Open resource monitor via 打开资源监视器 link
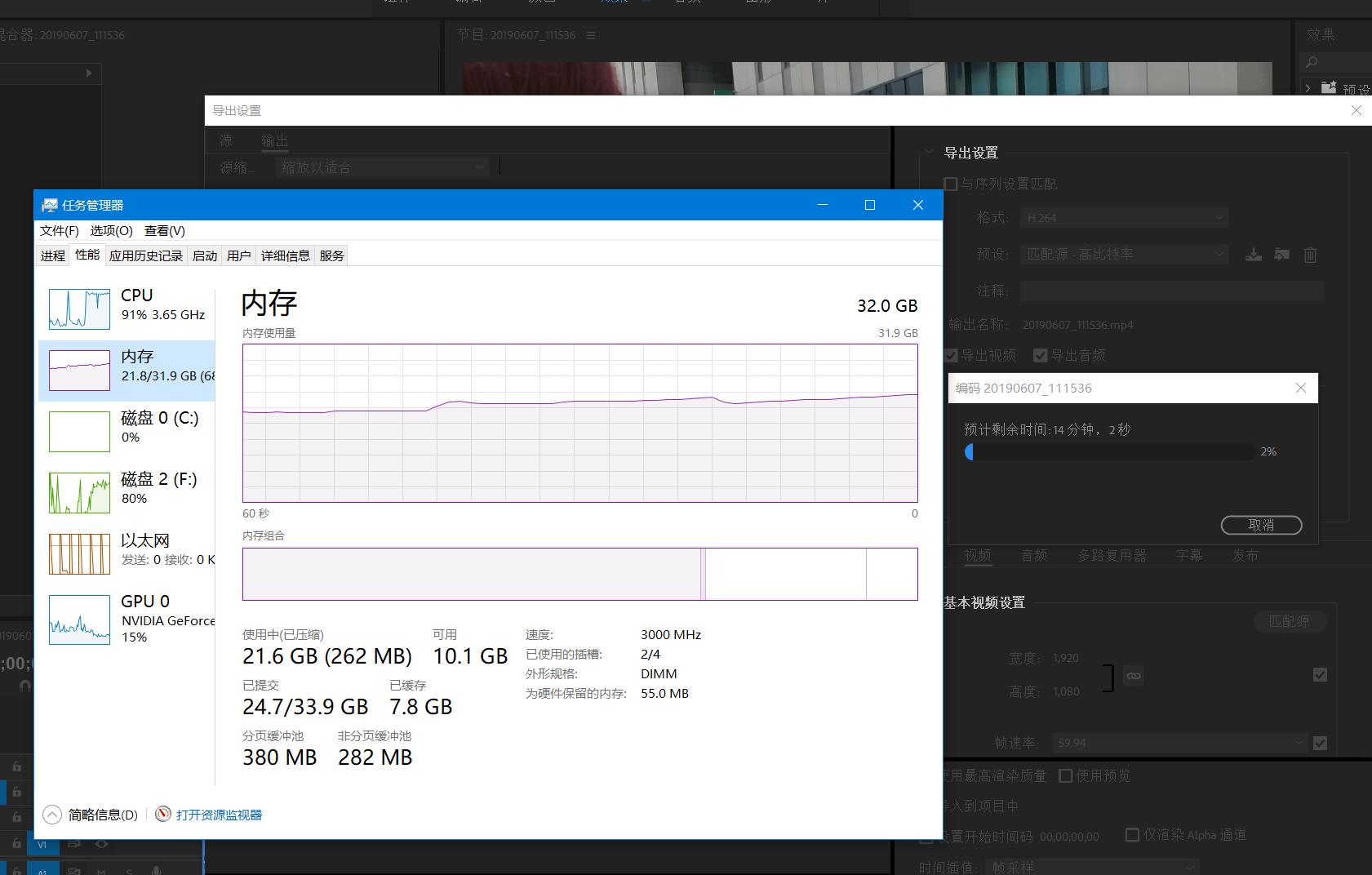The width and height of the screenshot is (1372, 875). [x=218, y=814]
